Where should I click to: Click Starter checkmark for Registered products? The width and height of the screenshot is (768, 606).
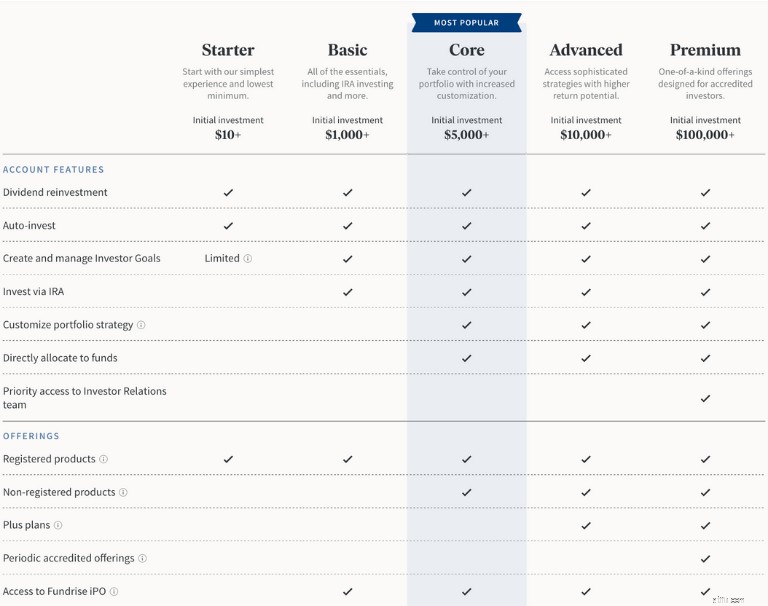228,459
